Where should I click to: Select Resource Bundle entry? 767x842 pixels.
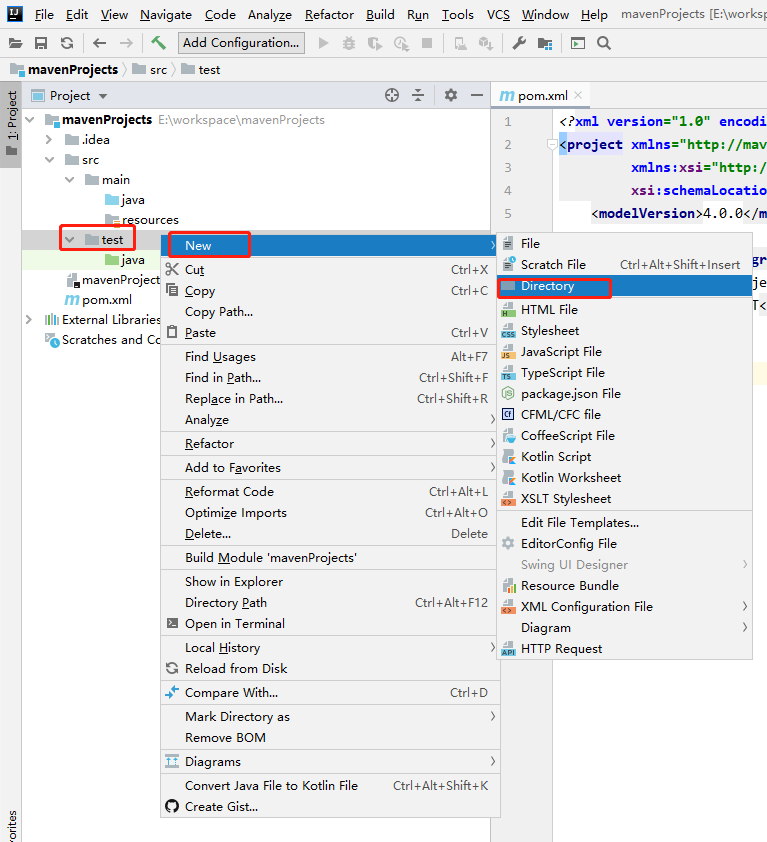coord(624,585)
